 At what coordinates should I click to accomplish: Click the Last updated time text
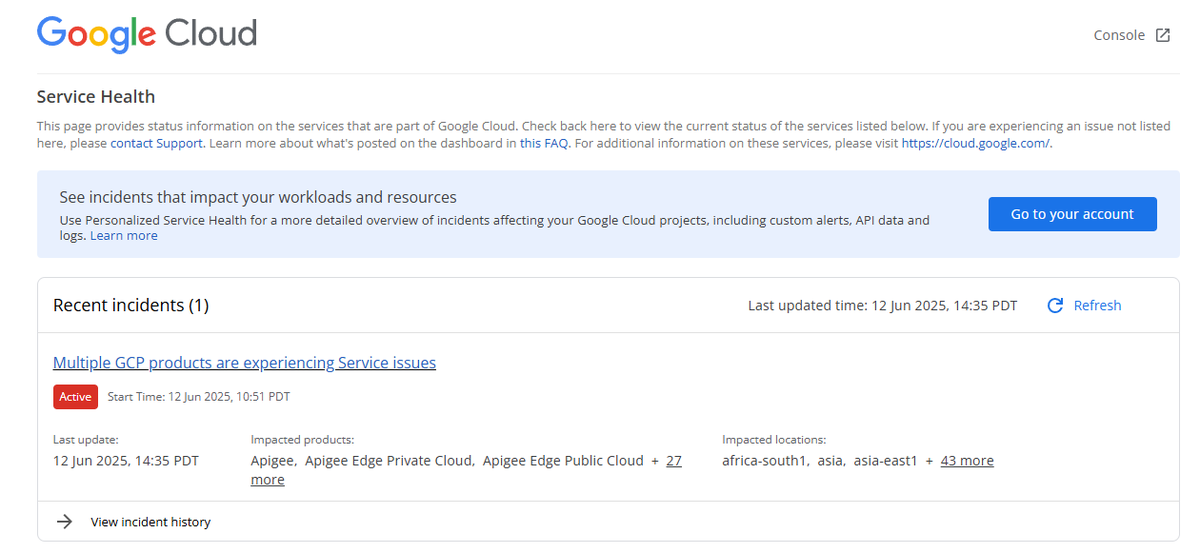point(883,305)
